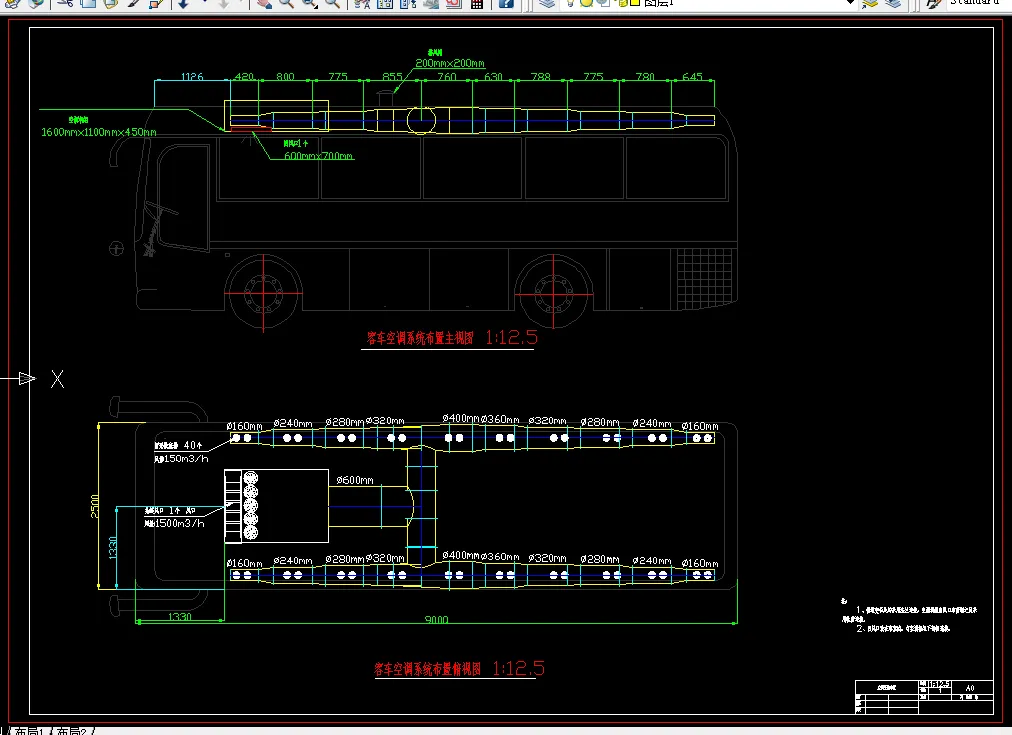Switch to the 布局1 layout tab

tap(28, 731)
